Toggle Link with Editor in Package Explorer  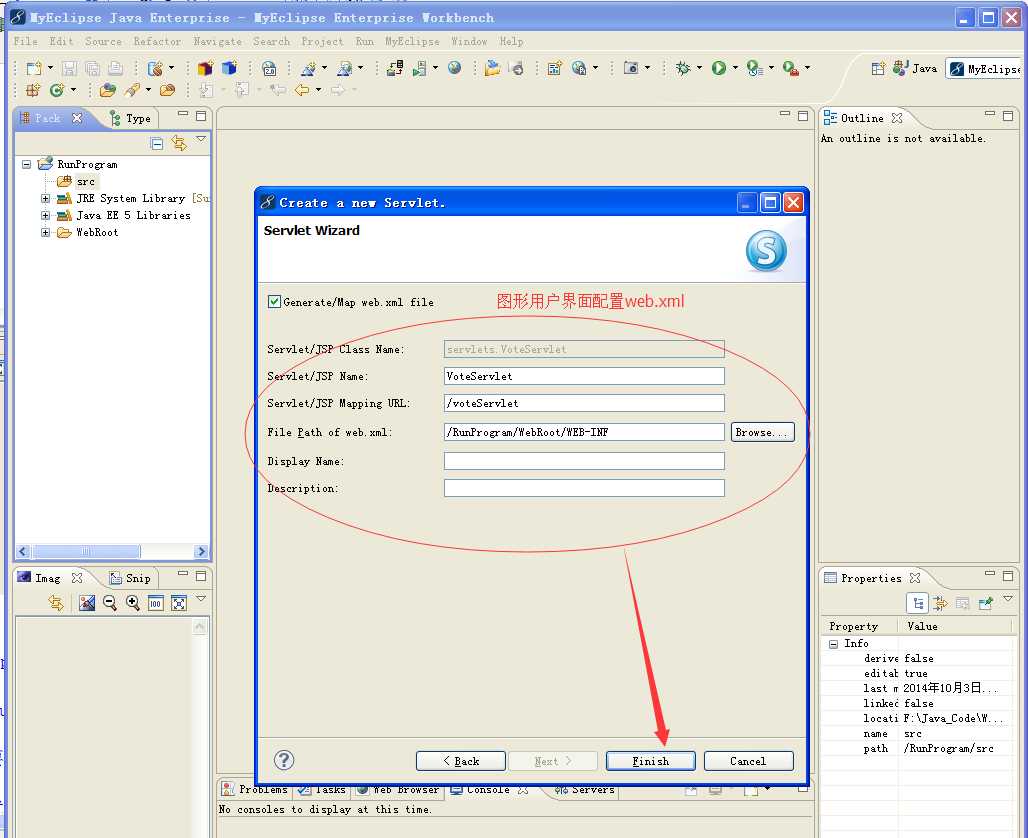pyautogui.click(x=179, y=143)
